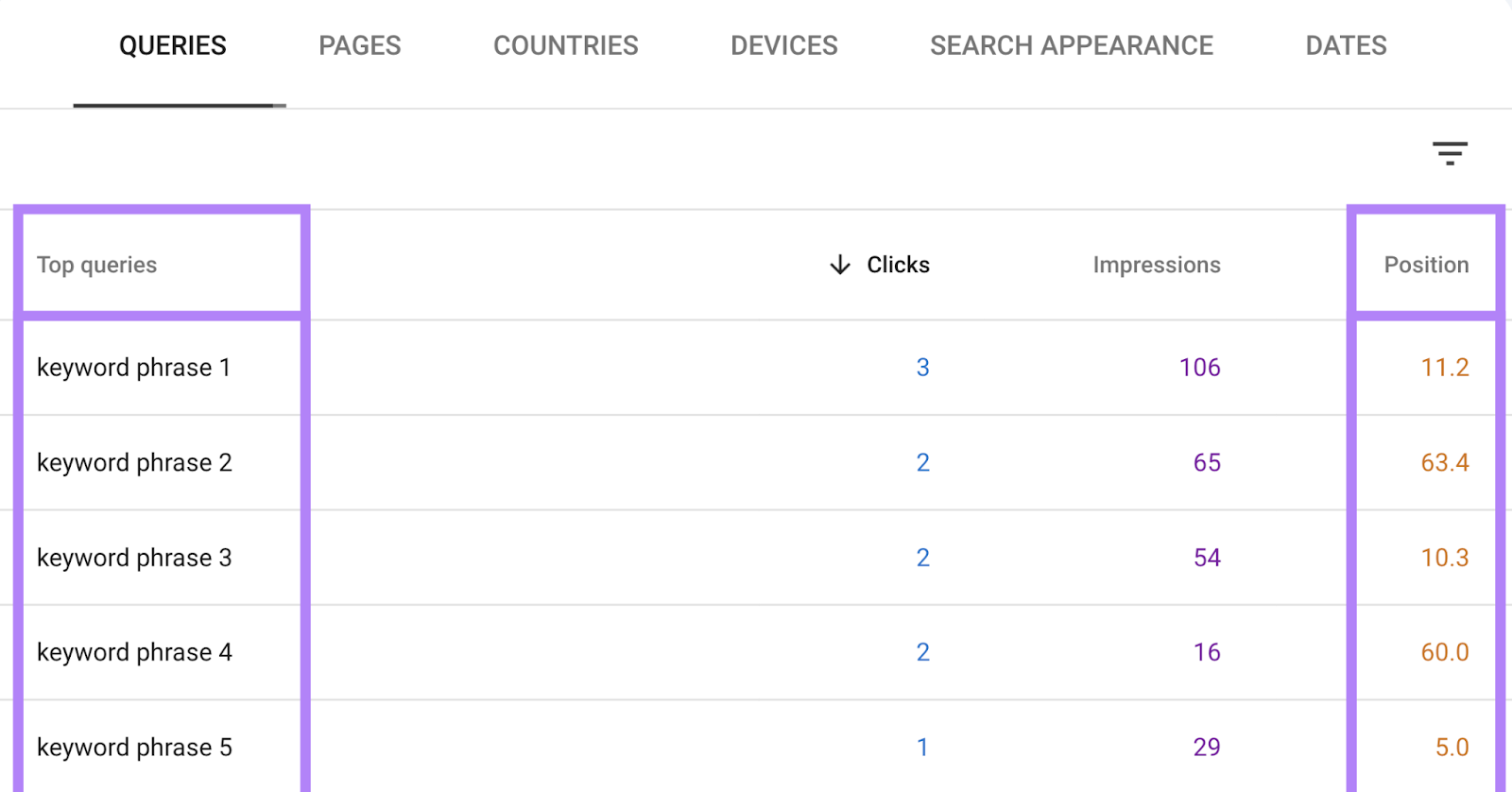1512x792 pixels.
Task: Select keyword phrase 5 row
Action: pos(133,747)
